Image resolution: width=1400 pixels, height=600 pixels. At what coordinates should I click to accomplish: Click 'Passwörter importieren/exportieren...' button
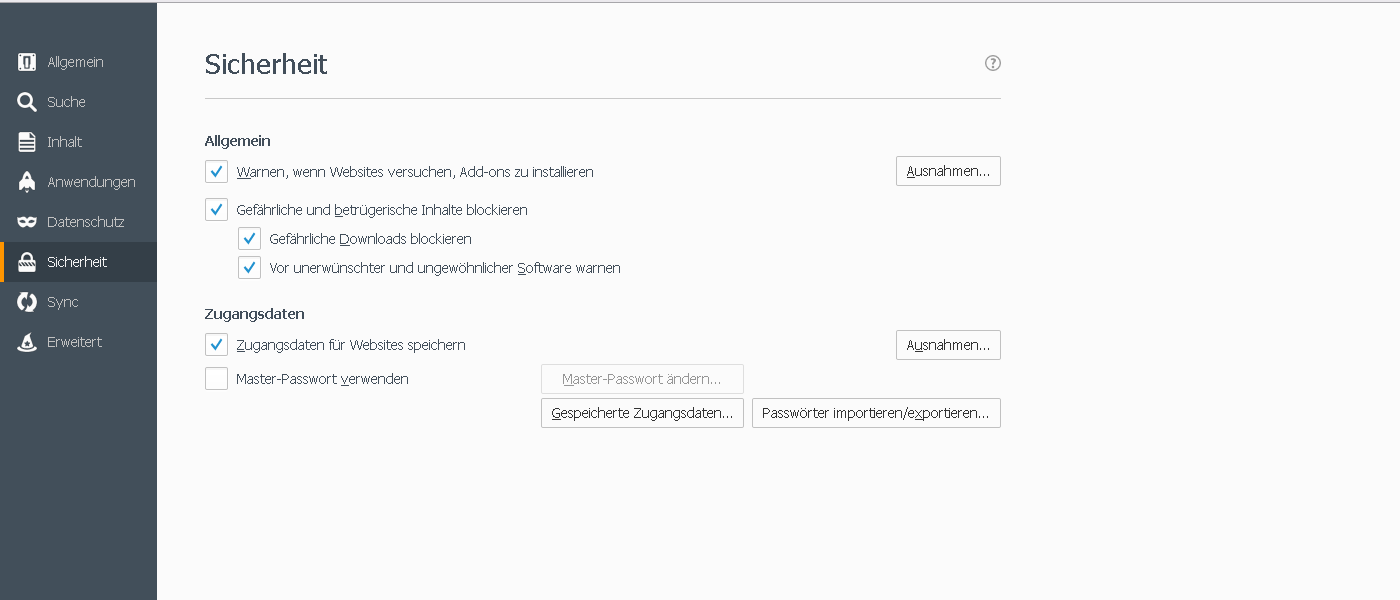tap(876, 413)
